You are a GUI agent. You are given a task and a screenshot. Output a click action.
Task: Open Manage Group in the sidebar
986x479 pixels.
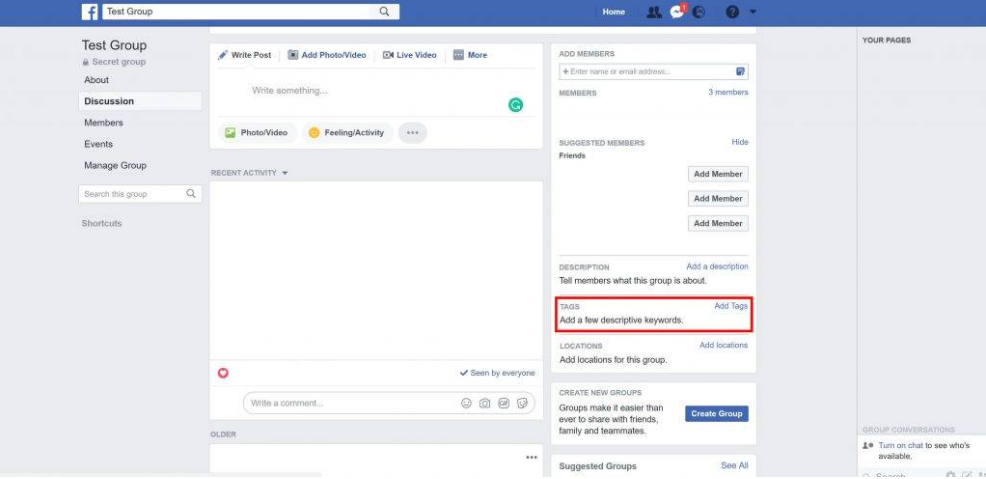115,165
